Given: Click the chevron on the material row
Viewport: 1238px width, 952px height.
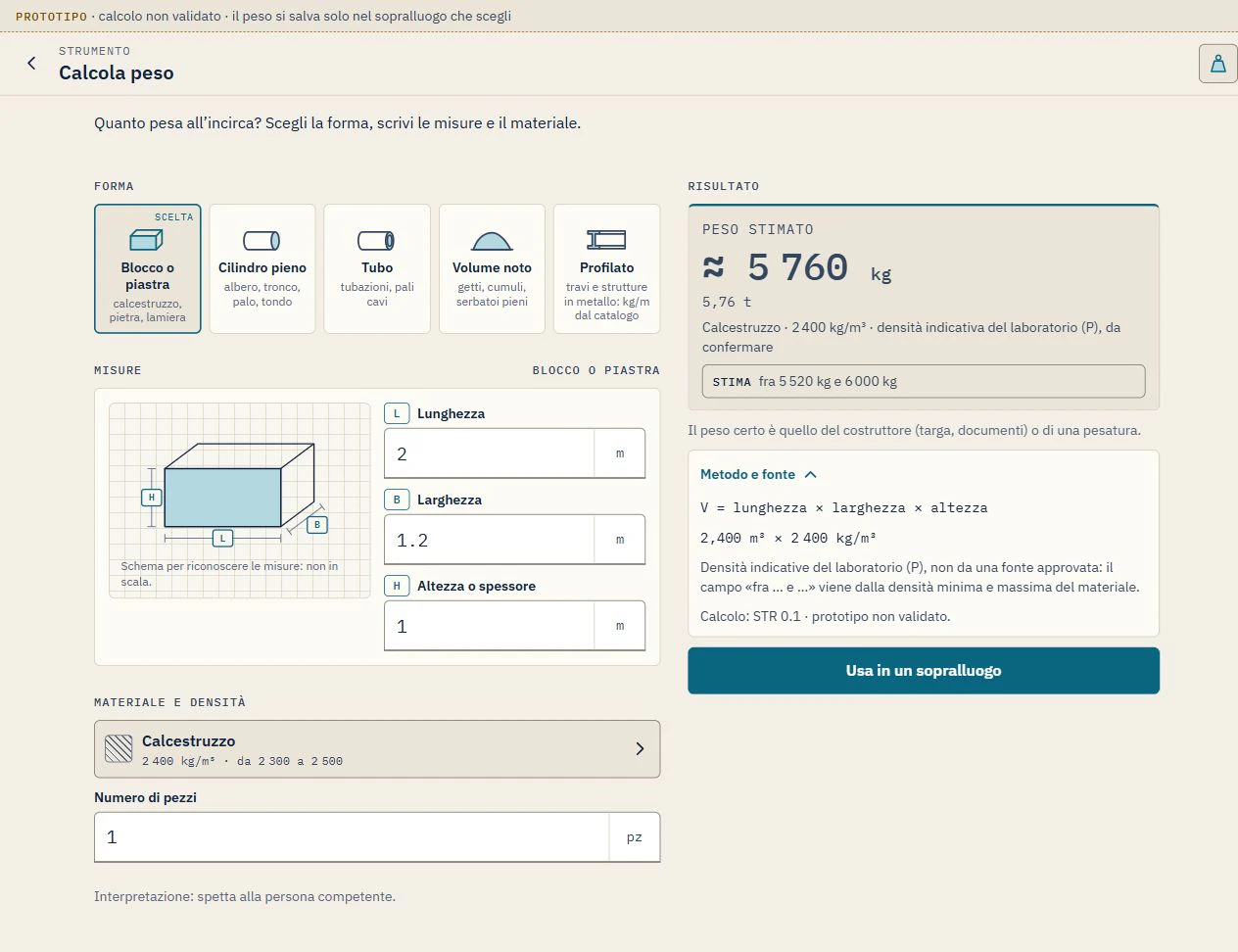Looking at the screenshot, I should (x=640, y=749).
